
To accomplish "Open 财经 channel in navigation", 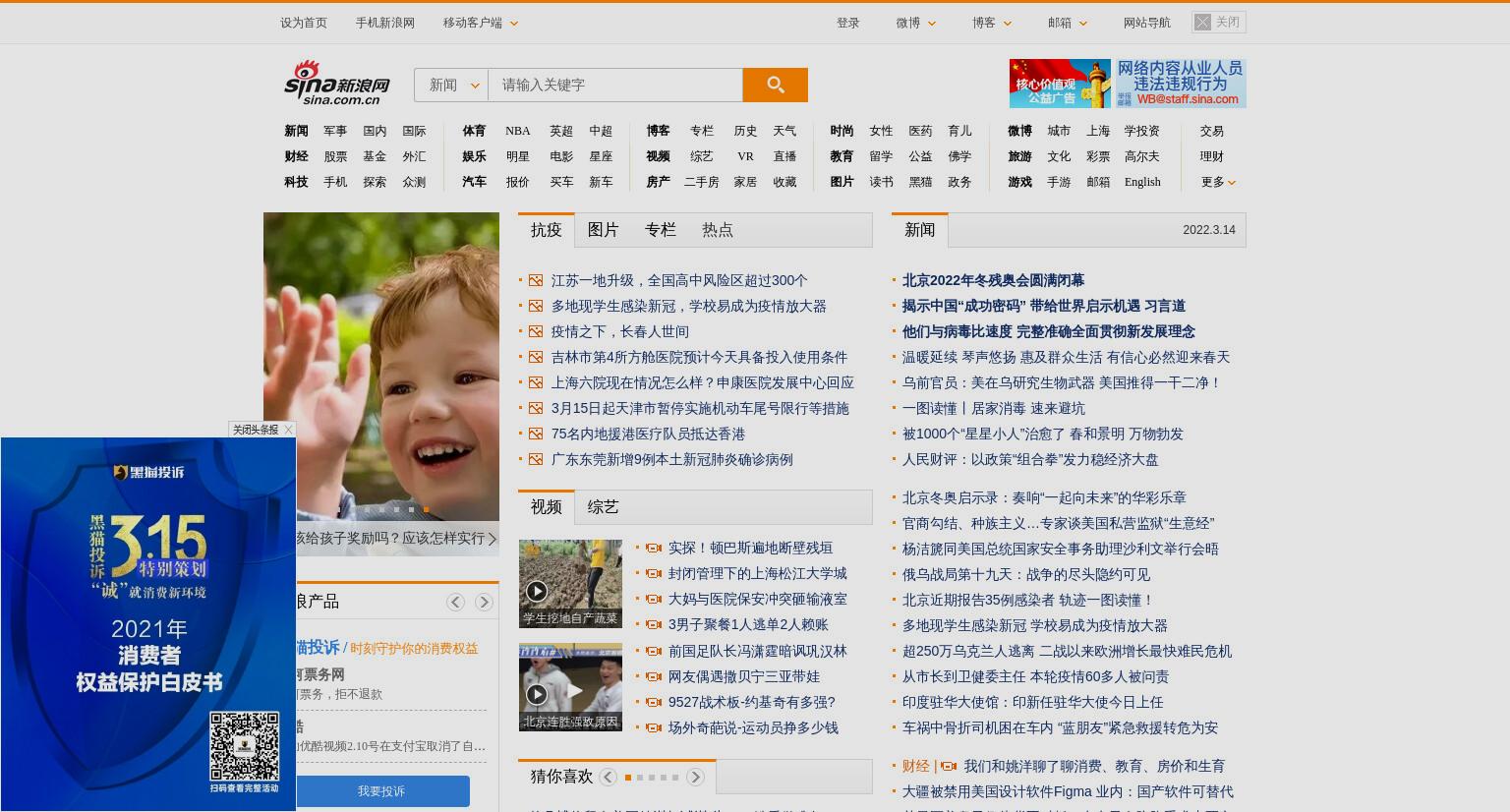I will [x=296, y=156].
